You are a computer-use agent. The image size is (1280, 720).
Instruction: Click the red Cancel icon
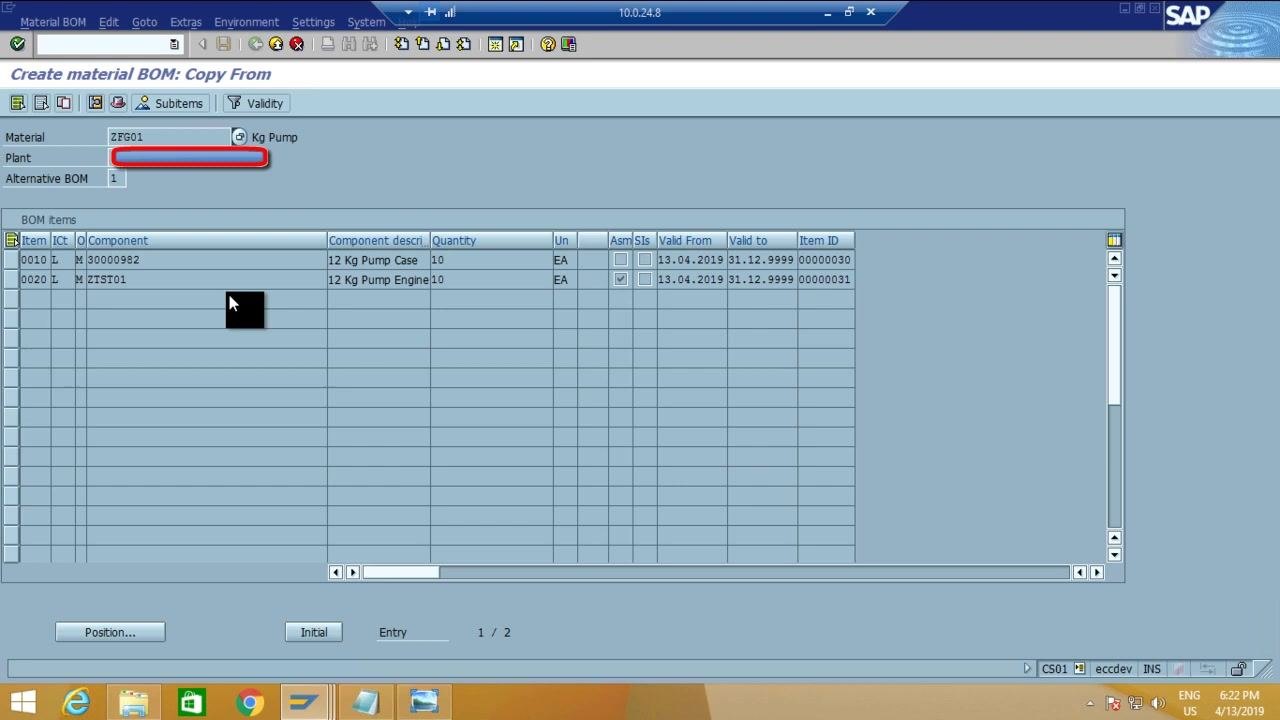coord(297,44)
